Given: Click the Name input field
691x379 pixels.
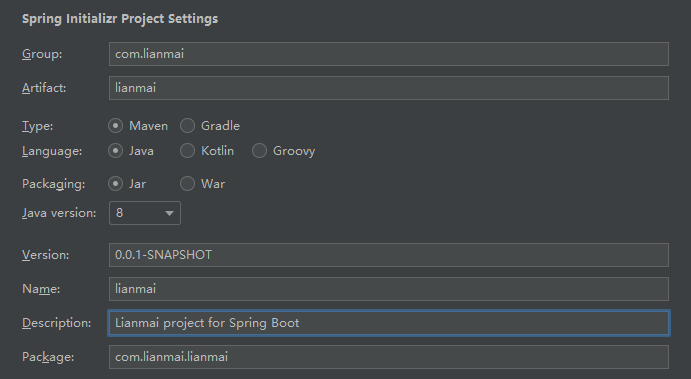Looking at the screenshot, I should coord(389,289).
